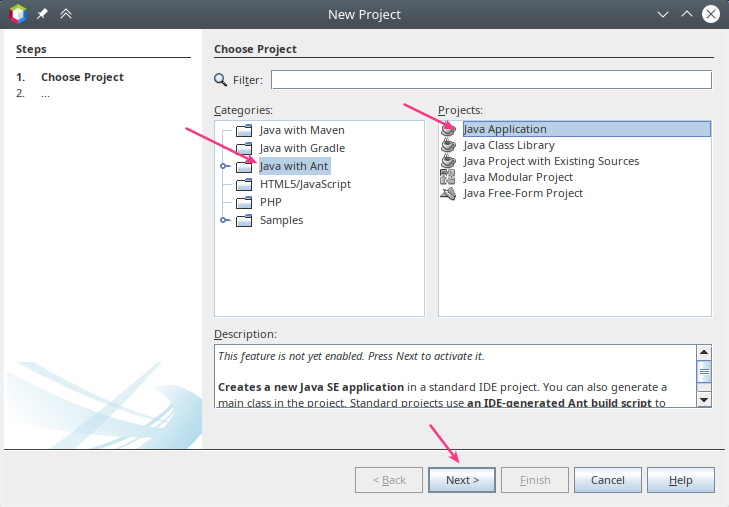The image size is (729, 507).
Task: Select the HTML5/JavaScript category
Action: [x=305, y=184]
